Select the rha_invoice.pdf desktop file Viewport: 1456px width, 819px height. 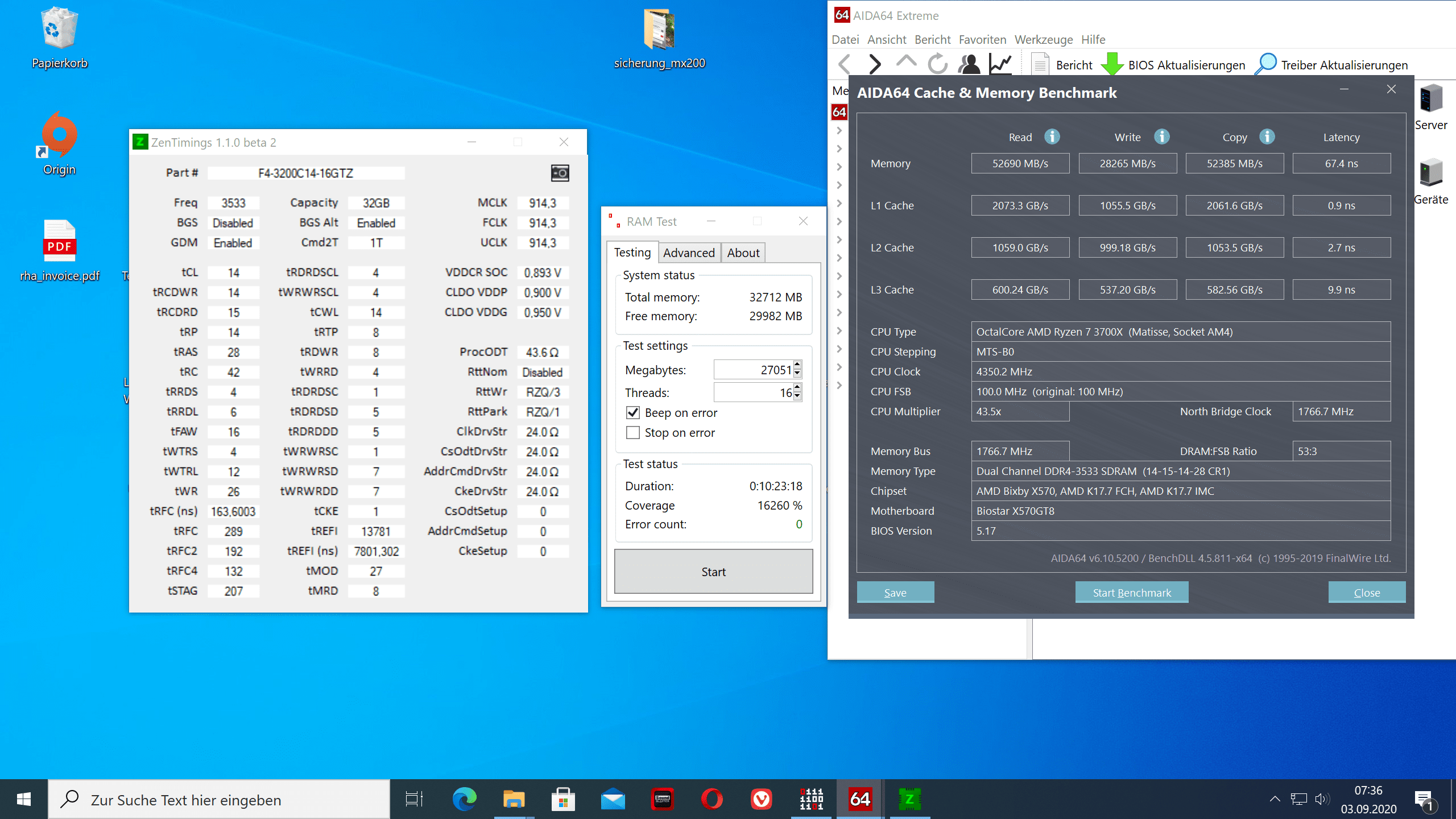[59, 250]
